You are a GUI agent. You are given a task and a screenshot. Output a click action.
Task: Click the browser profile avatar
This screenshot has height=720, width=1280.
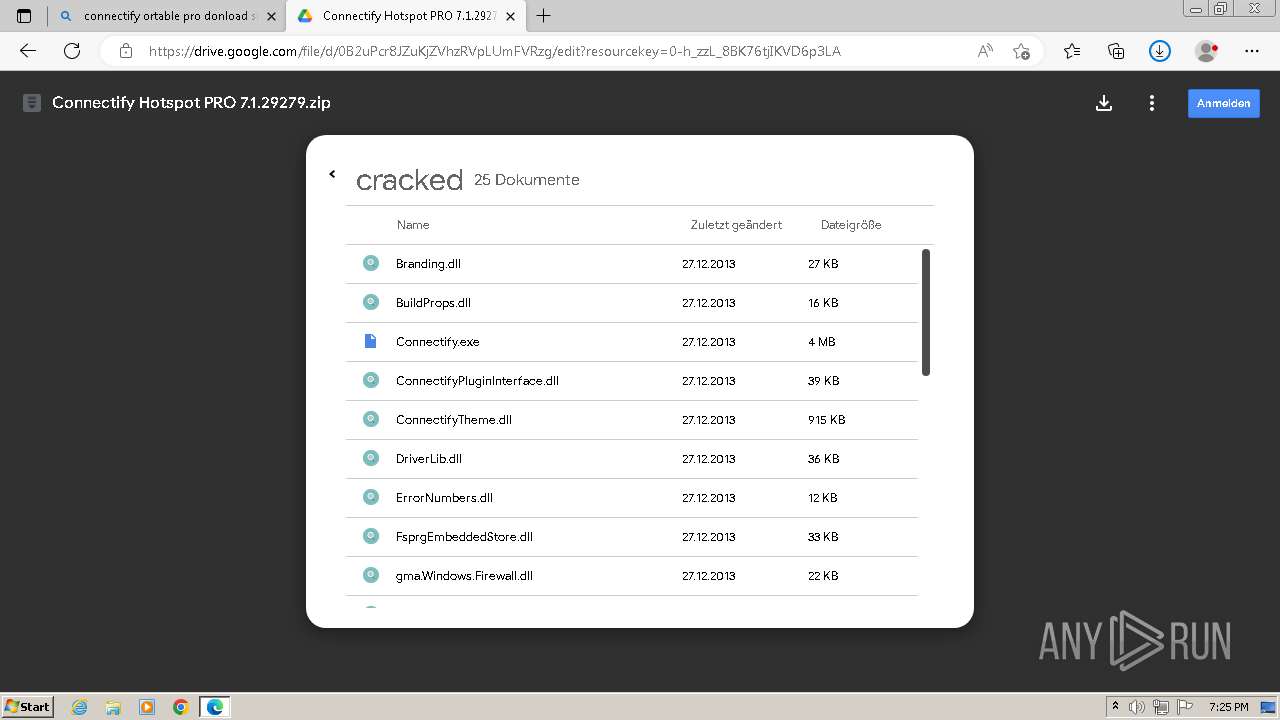click(x=1206, y=51)
